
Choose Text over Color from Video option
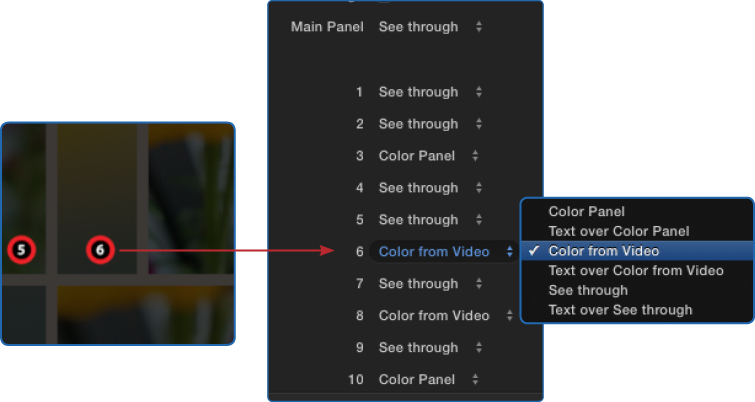(x=637, y=271)
